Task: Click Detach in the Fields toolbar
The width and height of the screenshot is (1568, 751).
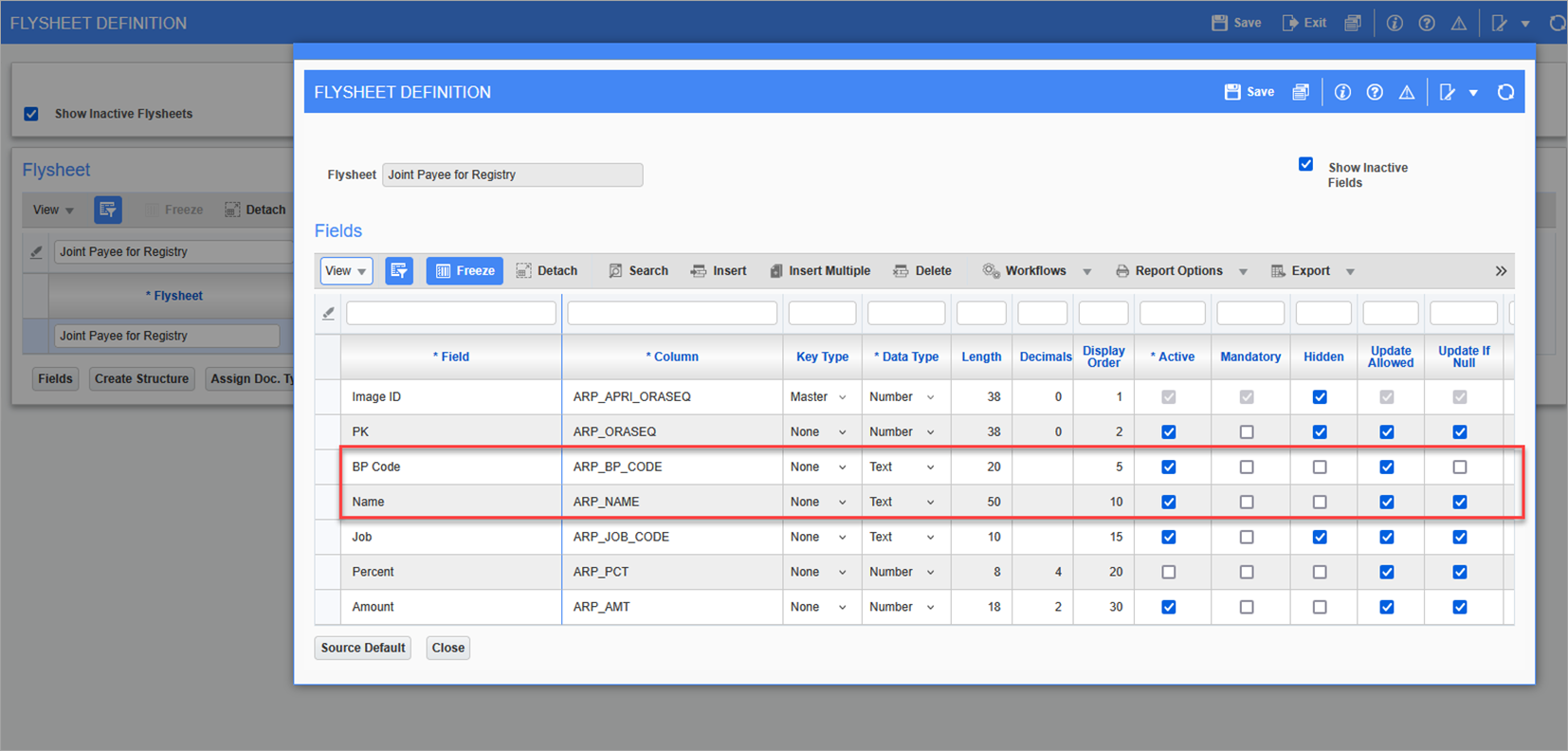Action: pos(547,271)
